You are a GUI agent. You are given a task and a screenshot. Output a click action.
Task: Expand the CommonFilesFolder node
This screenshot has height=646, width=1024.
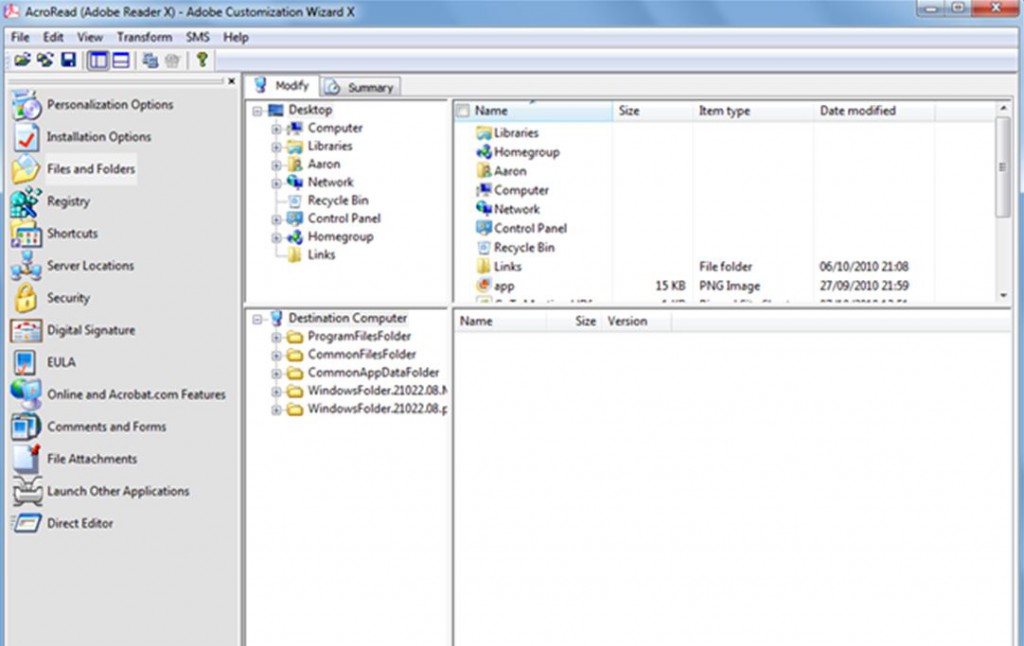point(276,355)
